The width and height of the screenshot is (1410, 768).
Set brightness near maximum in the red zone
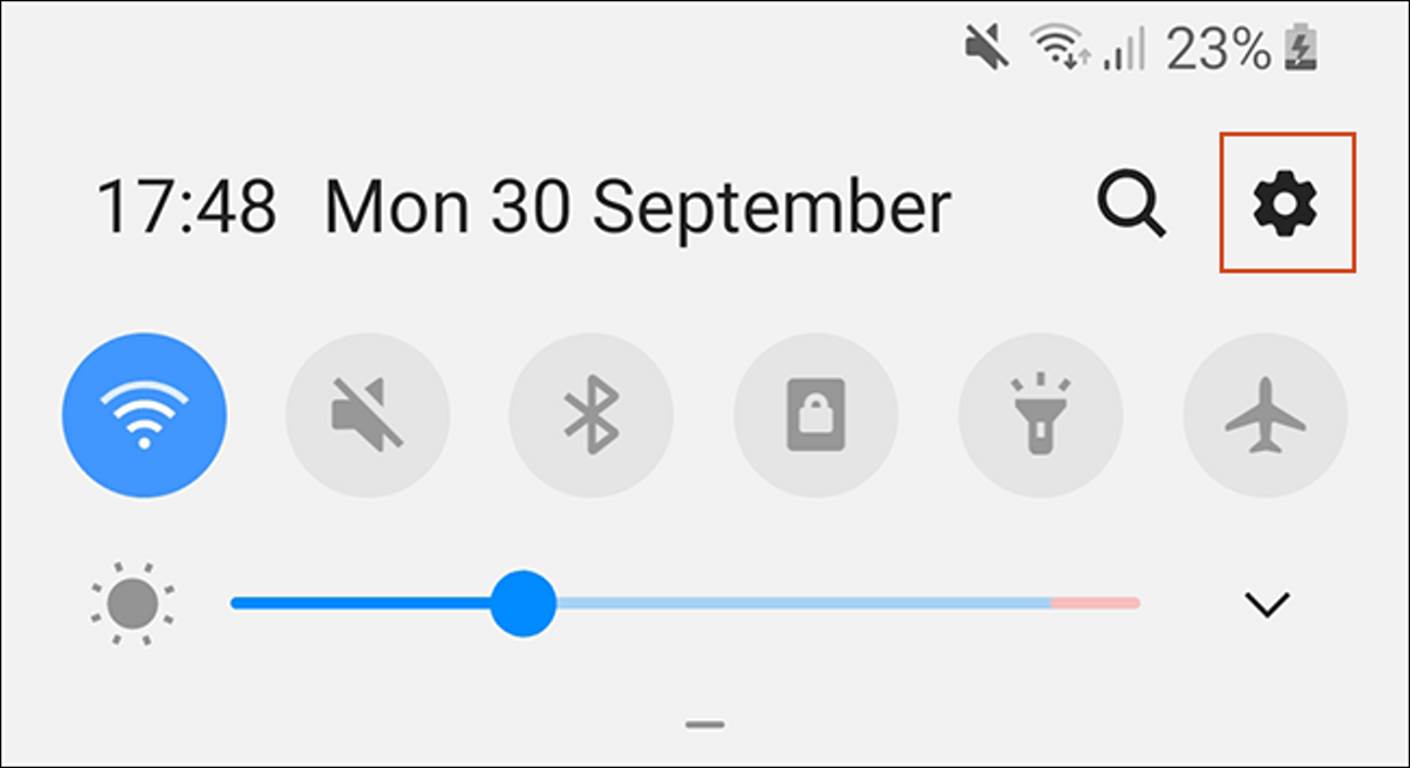click(x=1095, y=603)
